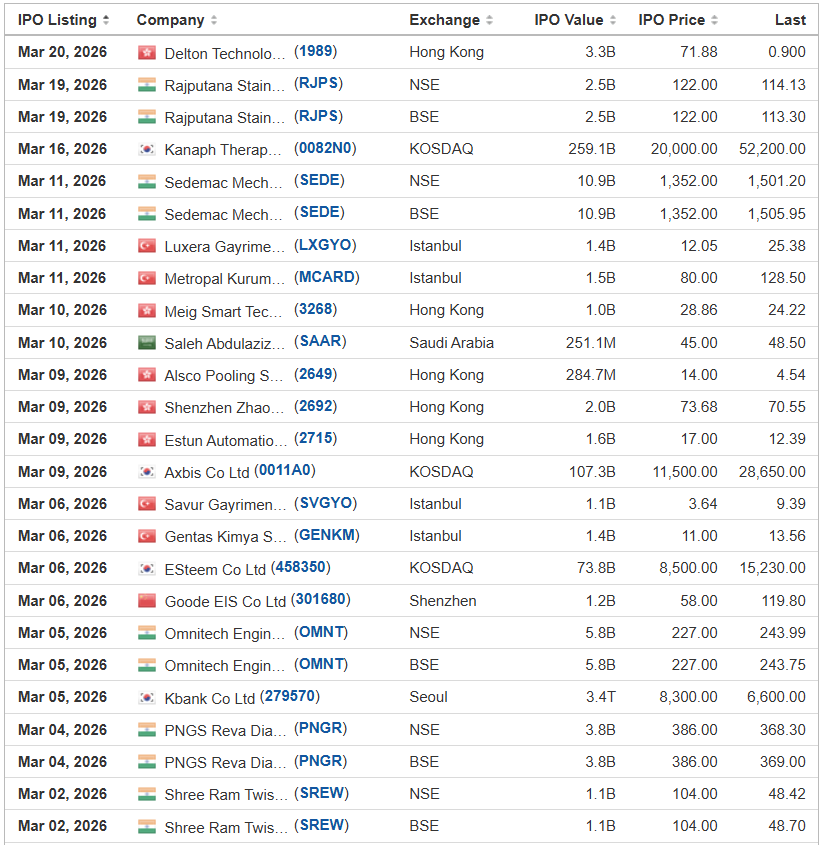Image resolution: width=820 pixels, height=845 pixels.
Task: Click Hong Kong flag beside Alsco Pooling
Action: [x=147, y=375]
